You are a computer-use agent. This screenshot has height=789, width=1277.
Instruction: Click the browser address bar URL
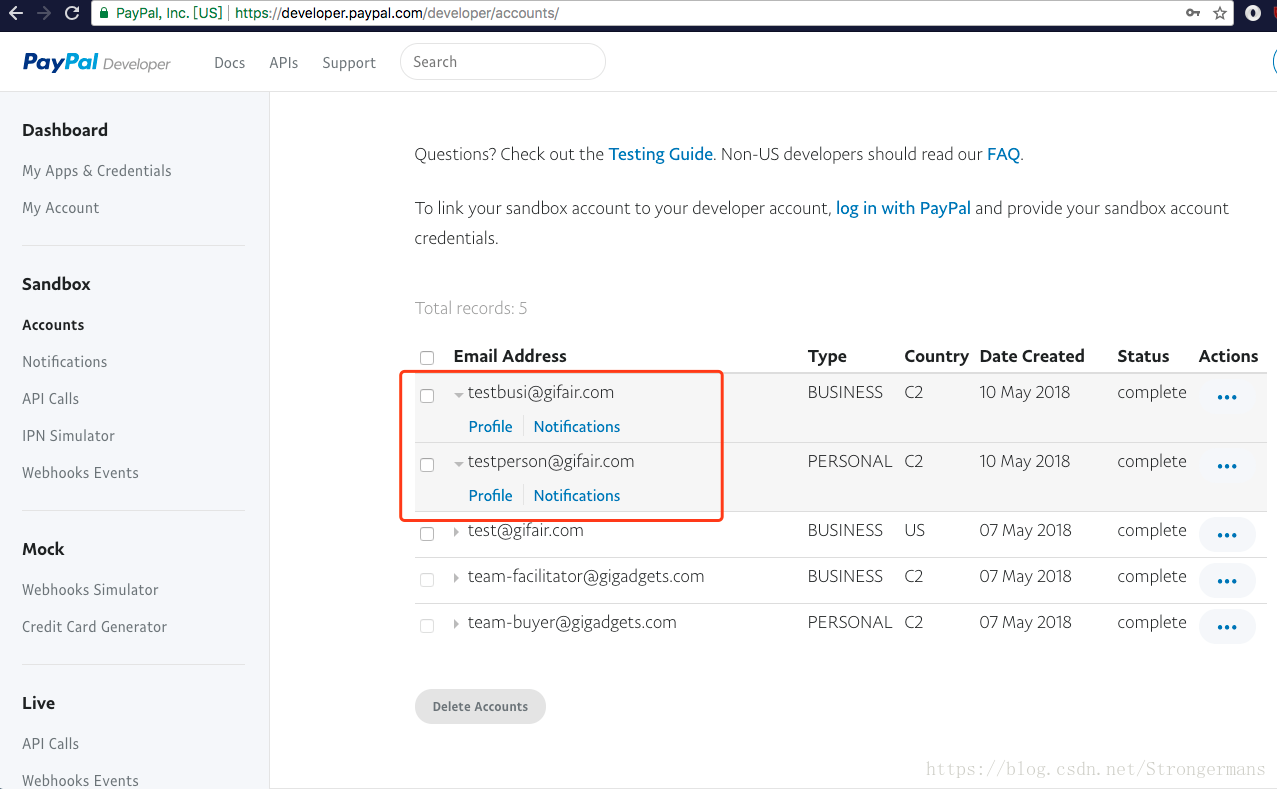pos(397,13)
